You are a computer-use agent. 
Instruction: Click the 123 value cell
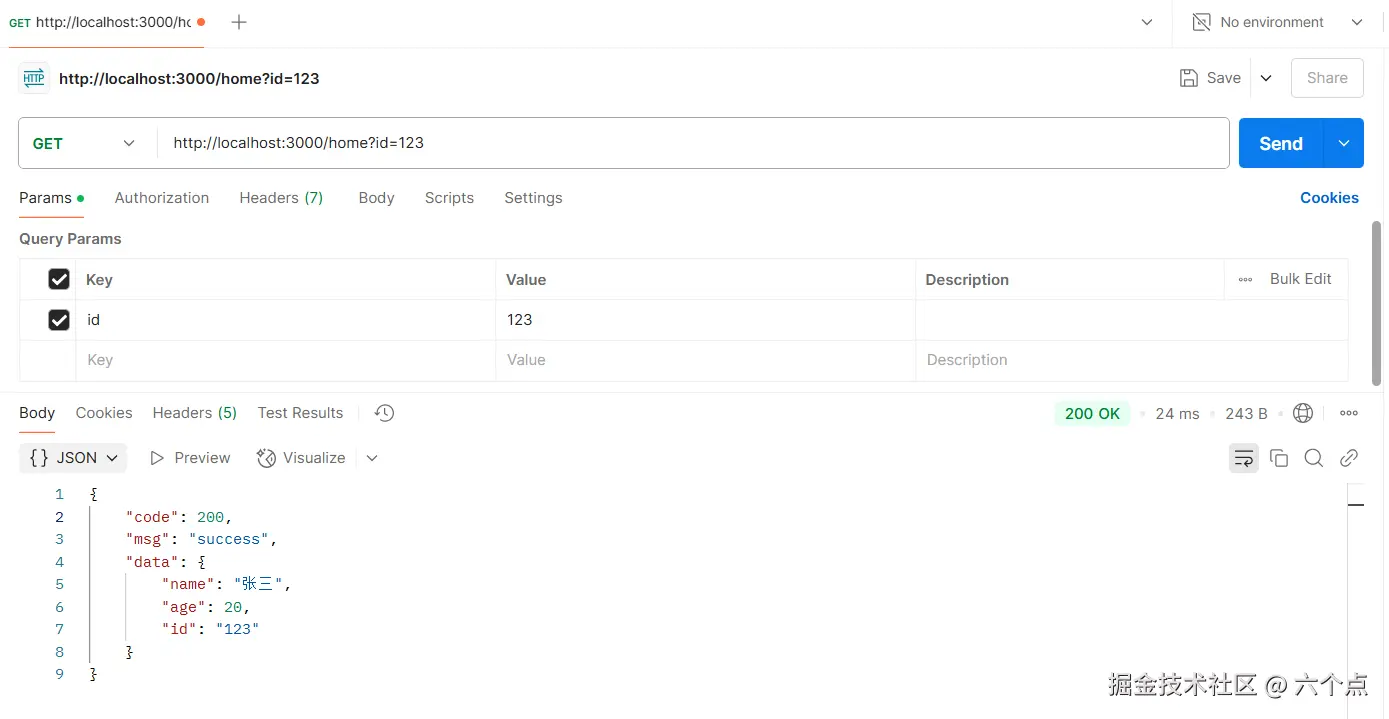pos(705,320)
